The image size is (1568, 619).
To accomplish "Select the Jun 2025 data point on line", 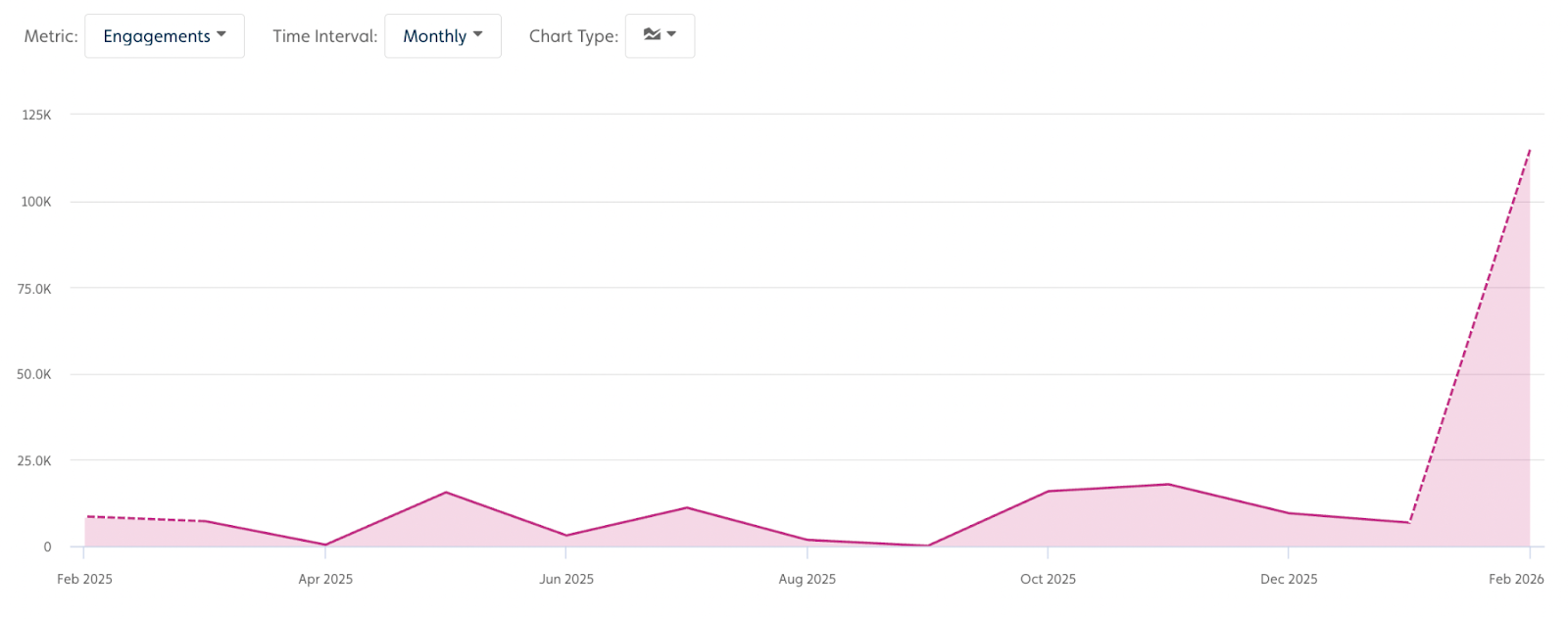I will pos(566,535).
